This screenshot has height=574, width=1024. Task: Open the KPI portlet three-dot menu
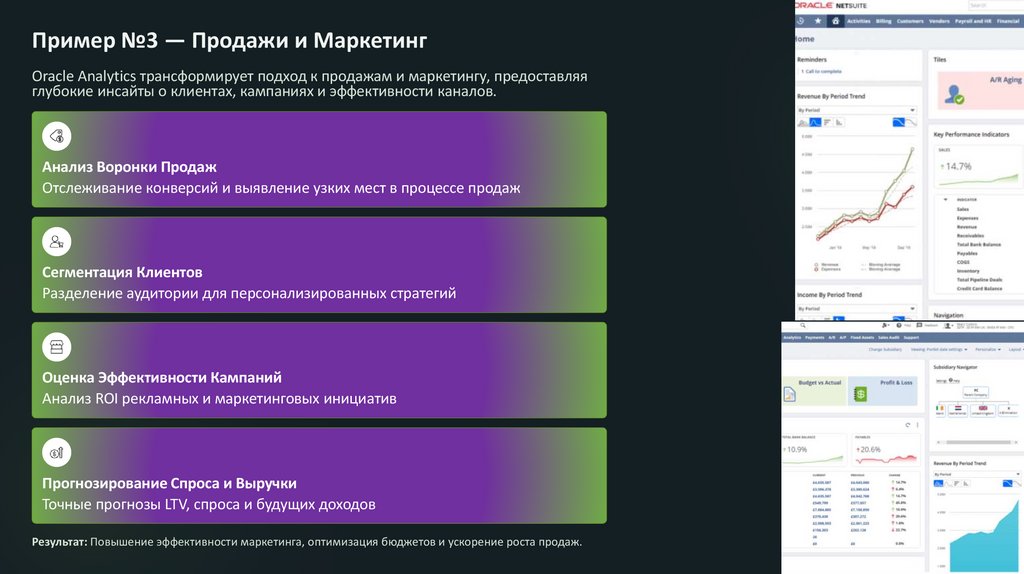pos(918,425)
